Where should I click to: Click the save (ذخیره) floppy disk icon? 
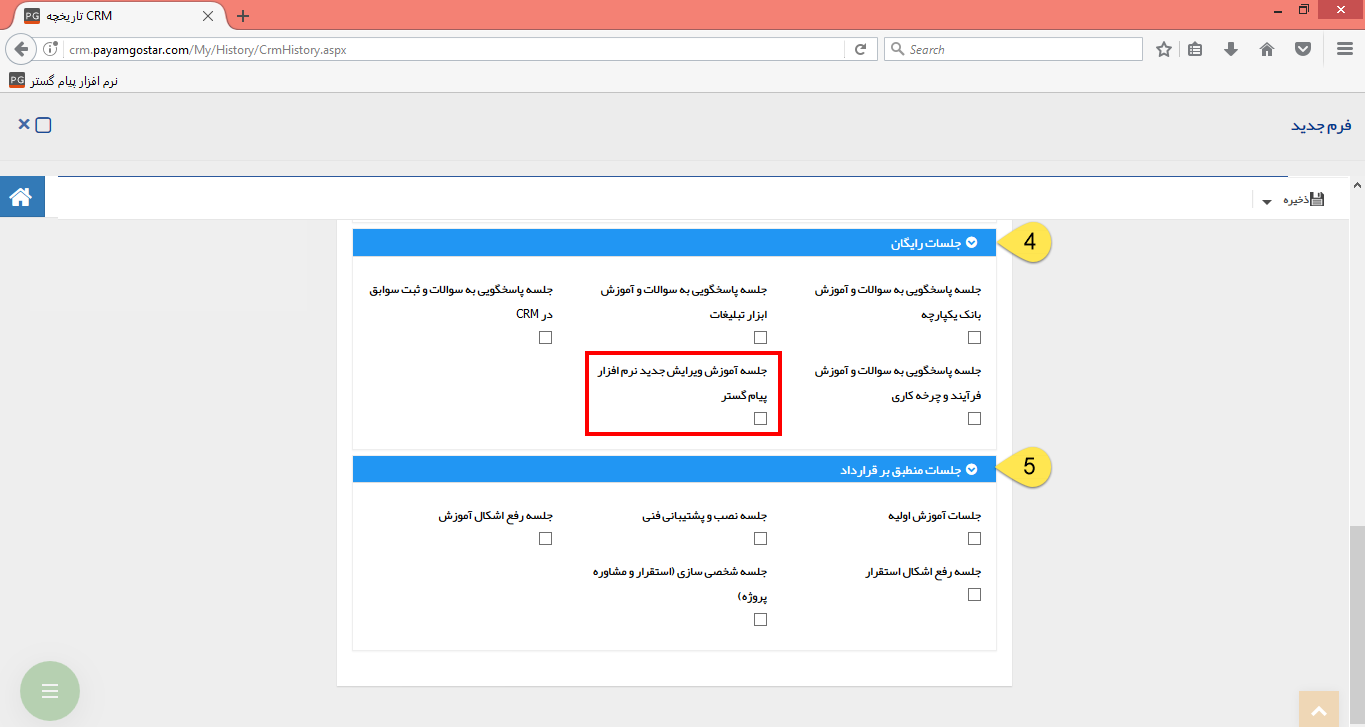point(1317,199)
